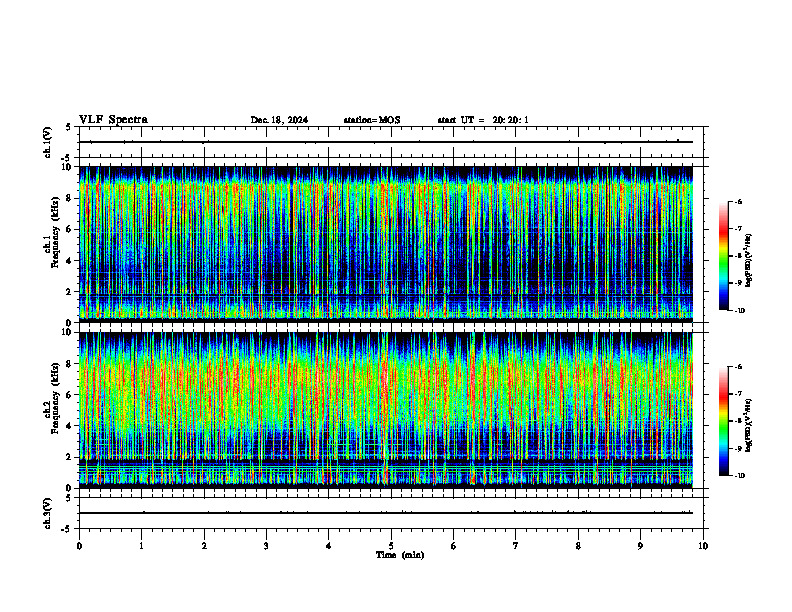The width and height of the screenshot is (792, 612).
Task: Click the "-6" label on the ch.1 color bar
Action: coord(738,201)
